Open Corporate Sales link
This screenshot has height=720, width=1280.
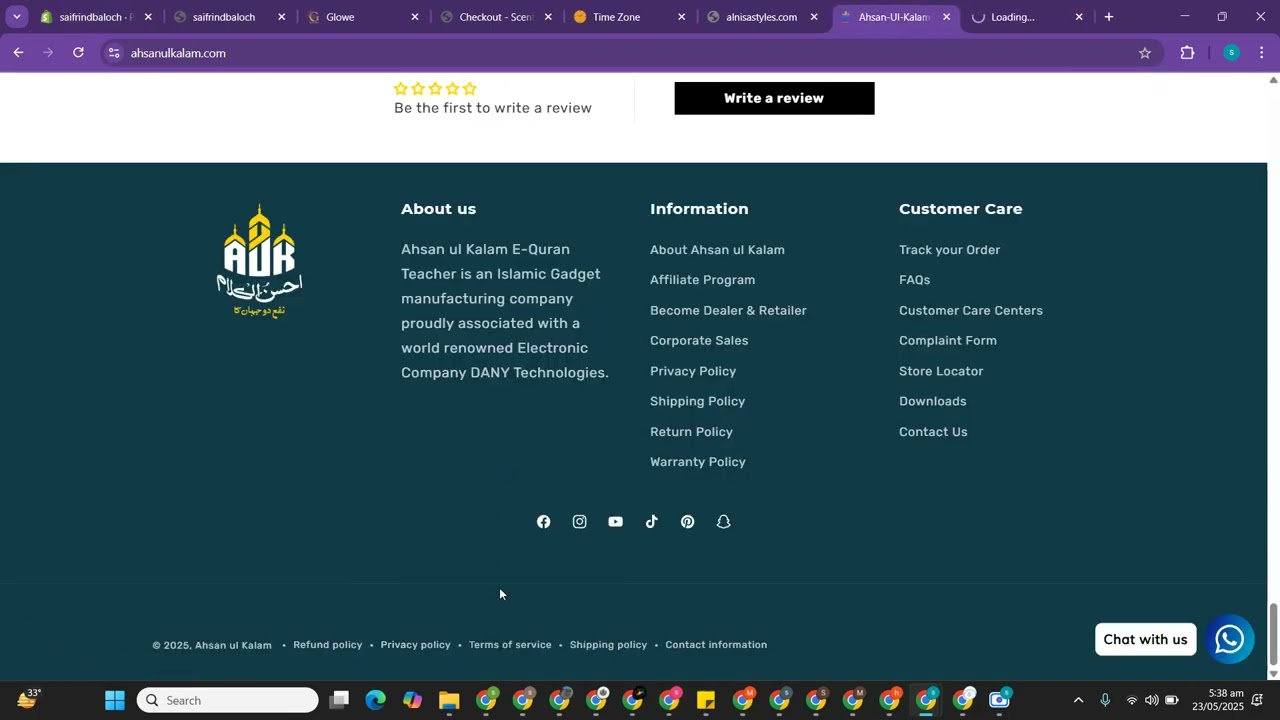tap(699, 341)
